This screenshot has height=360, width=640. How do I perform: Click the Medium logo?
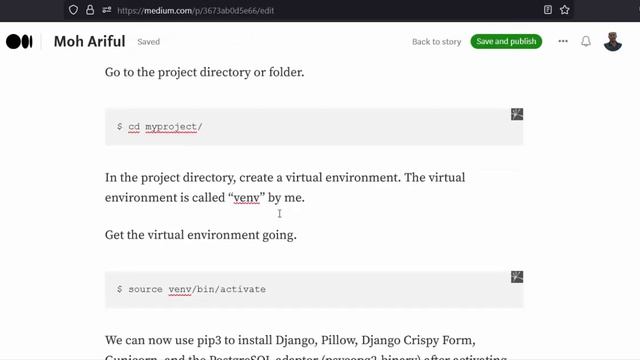(x=19, y=42)
